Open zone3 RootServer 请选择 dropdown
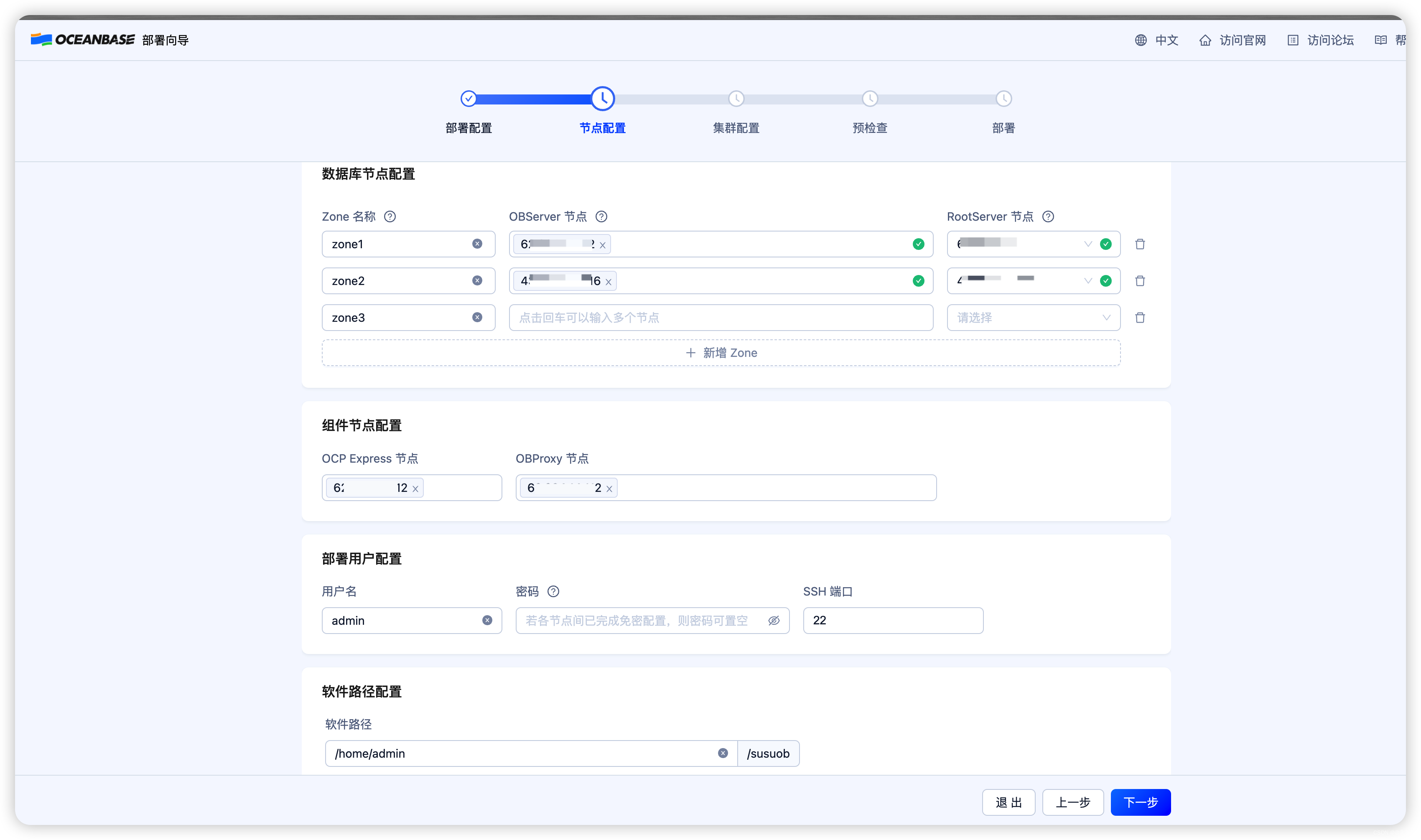 point(1033,318)
